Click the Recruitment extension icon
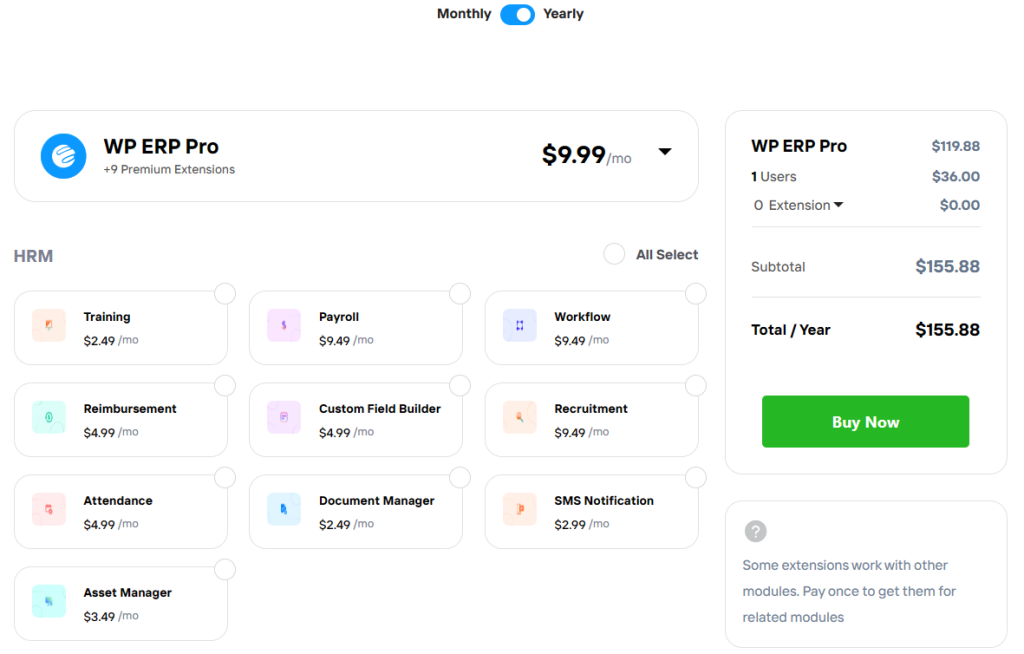The height and width of the screenshot is (654, 1024). [520, 417]
